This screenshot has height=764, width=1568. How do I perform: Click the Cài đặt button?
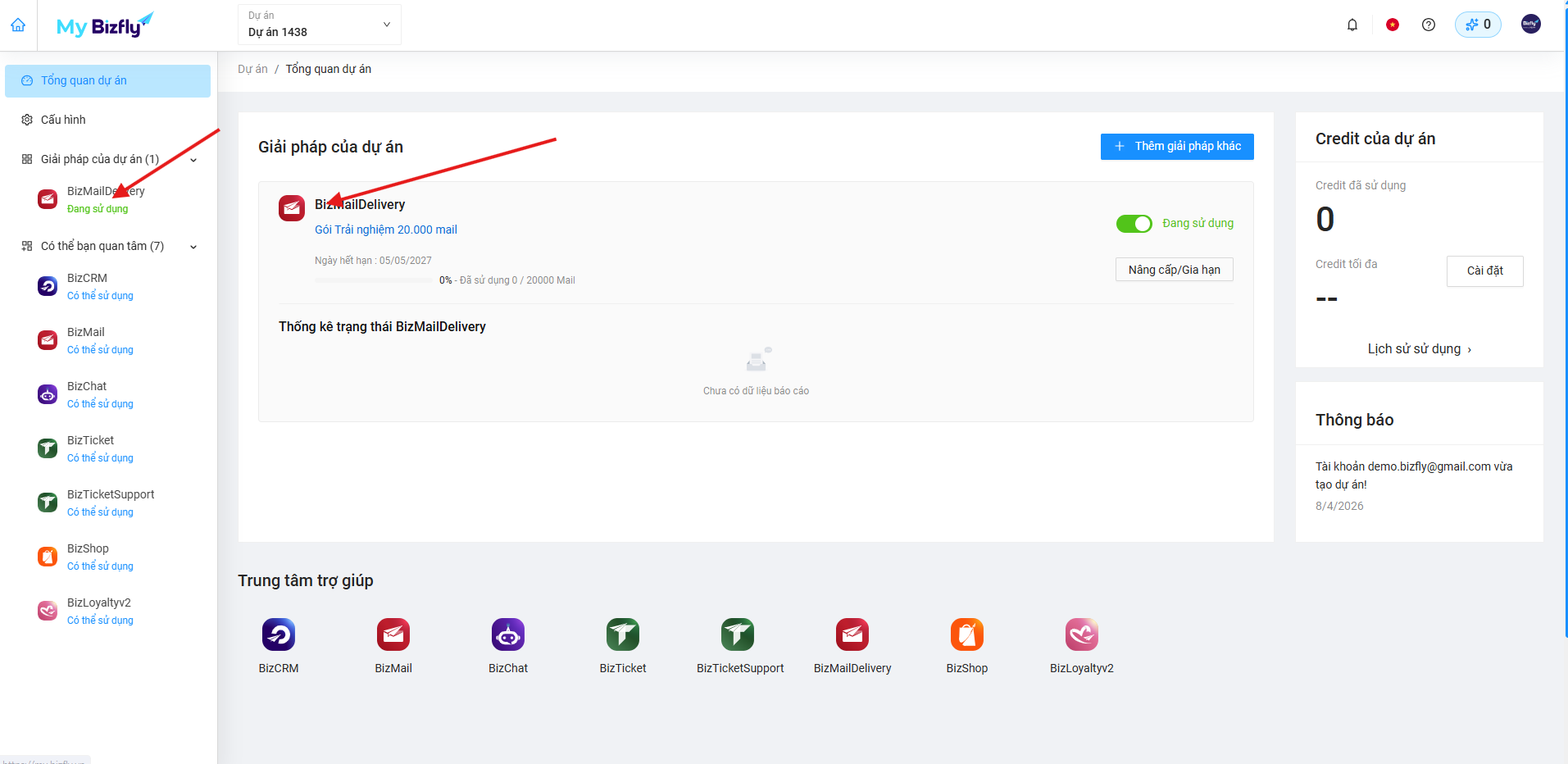pyautogui.click(x=1485, y=271)
